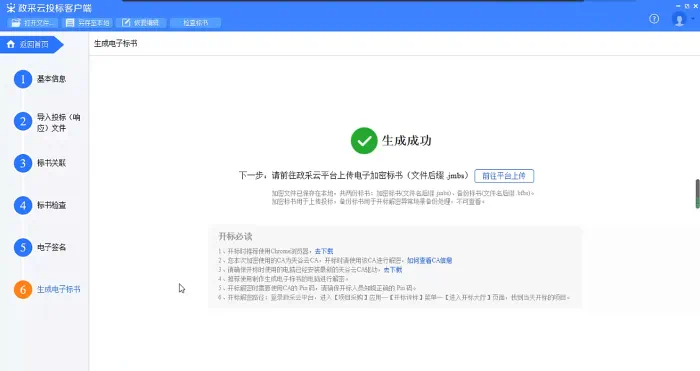
Task: Select step 6 生成电子标书
Action: [x=47, y=289]
